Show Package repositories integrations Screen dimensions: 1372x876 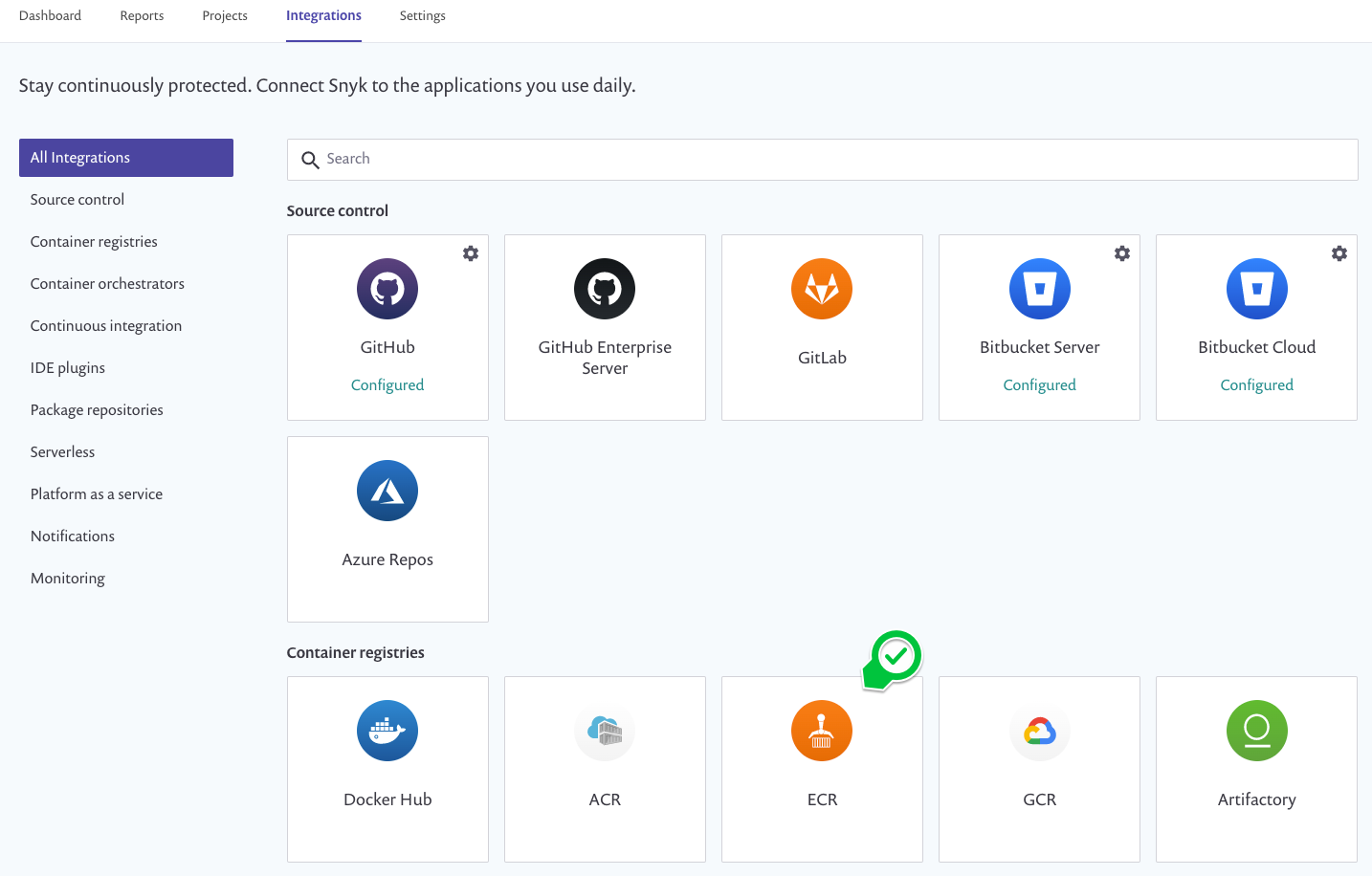point(97,410)
